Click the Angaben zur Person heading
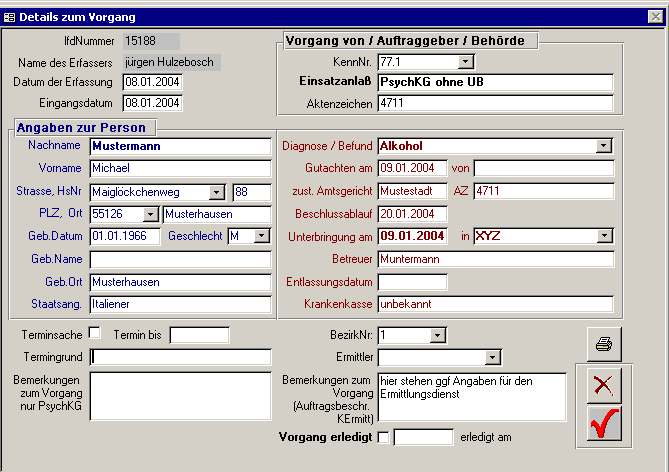This screenshot has width=669, height=472. pos(81,128)
